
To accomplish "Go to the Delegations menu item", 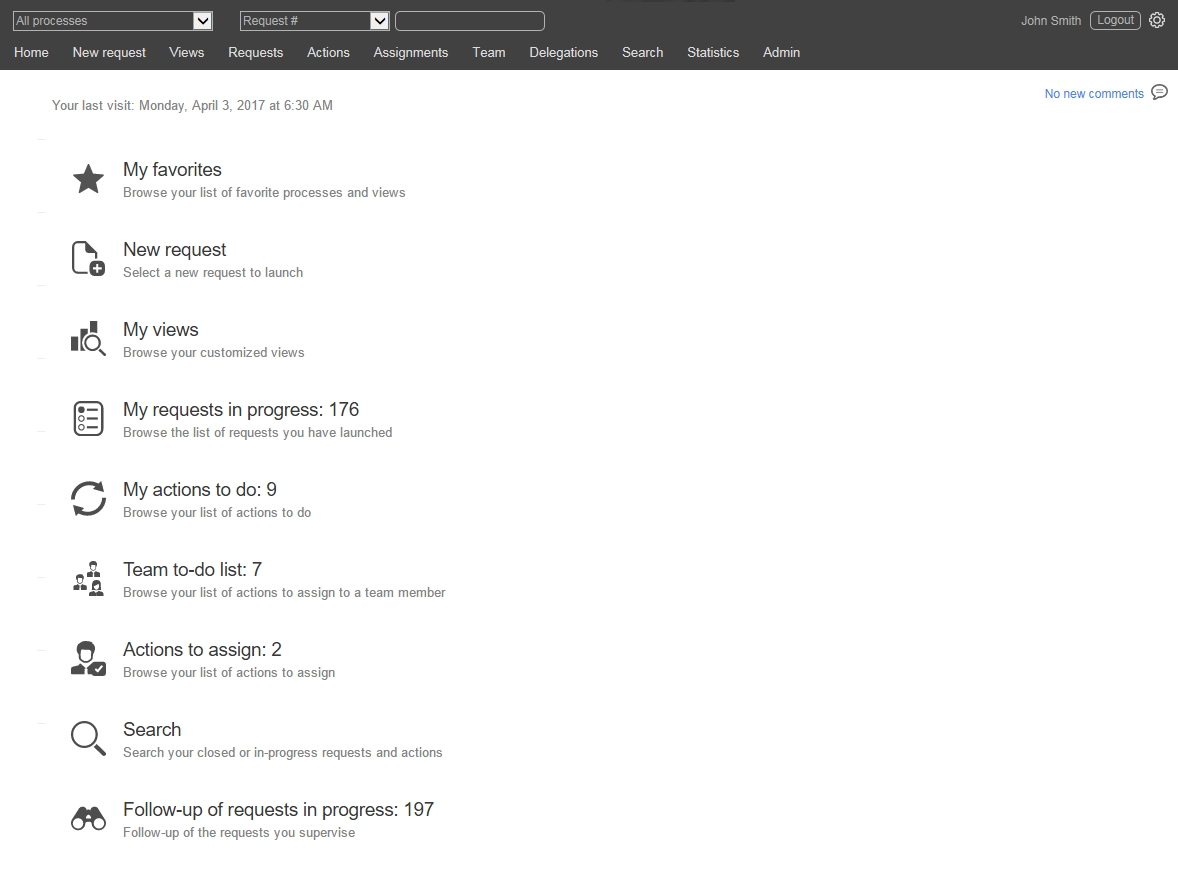I will [x=563, y=52].
